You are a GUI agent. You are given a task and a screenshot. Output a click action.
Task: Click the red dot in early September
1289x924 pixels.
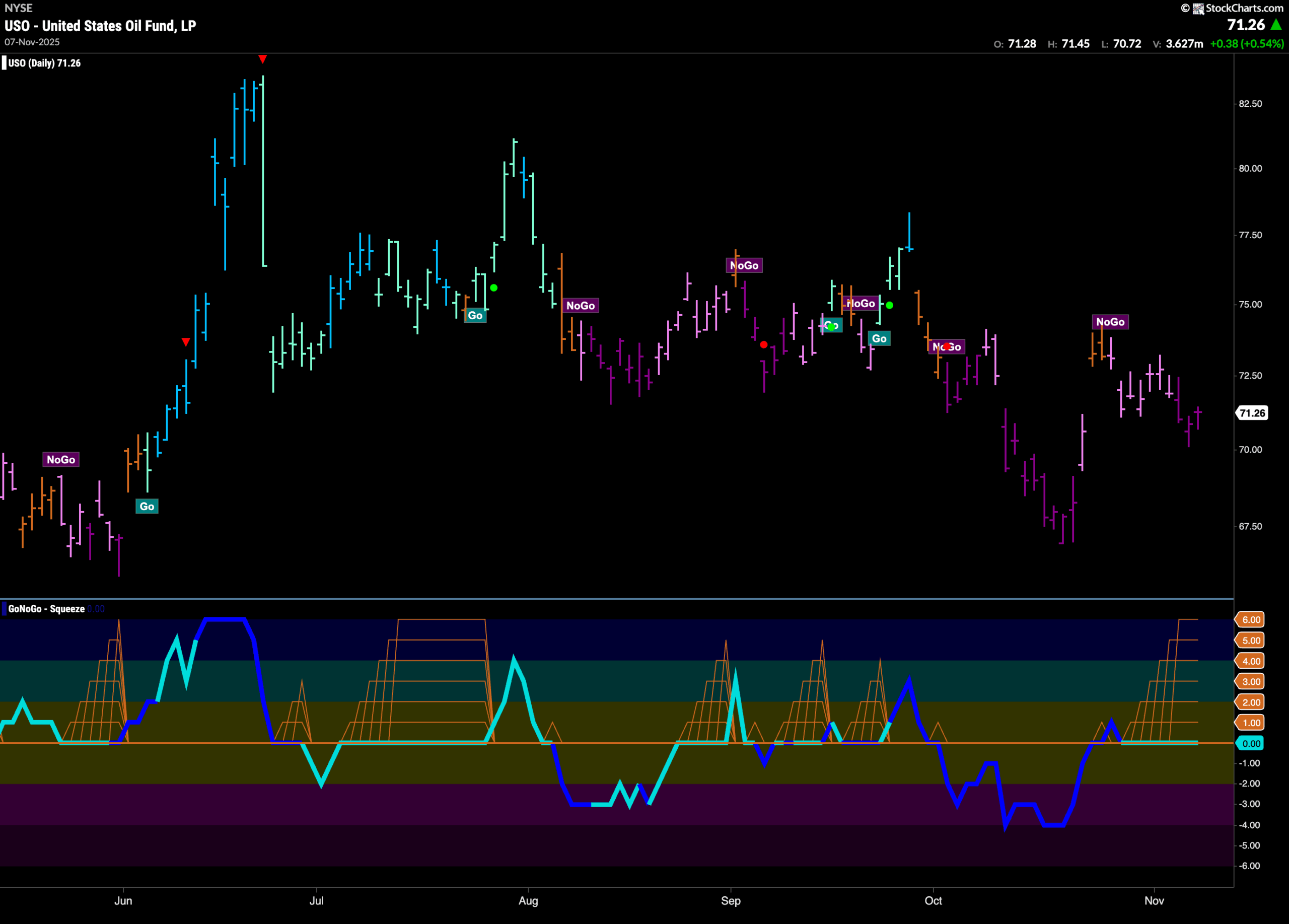pos(764,345)
